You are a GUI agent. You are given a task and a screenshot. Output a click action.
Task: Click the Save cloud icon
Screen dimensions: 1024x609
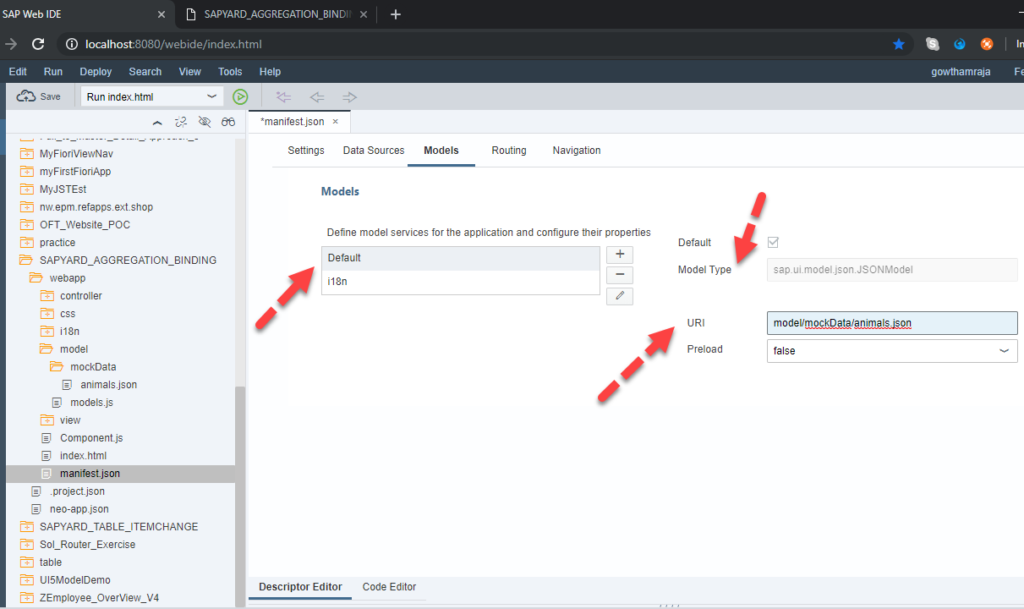[x=26, y=97]
